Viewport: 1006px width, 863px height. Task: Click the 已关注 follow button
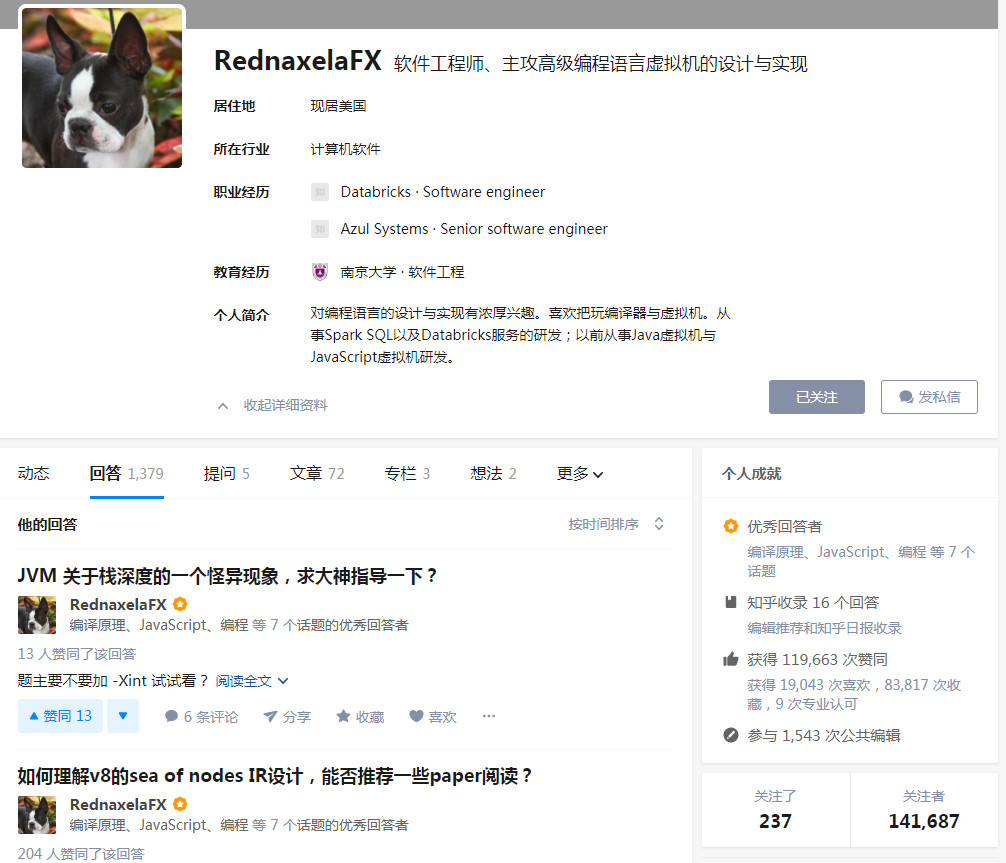(817, 397)
